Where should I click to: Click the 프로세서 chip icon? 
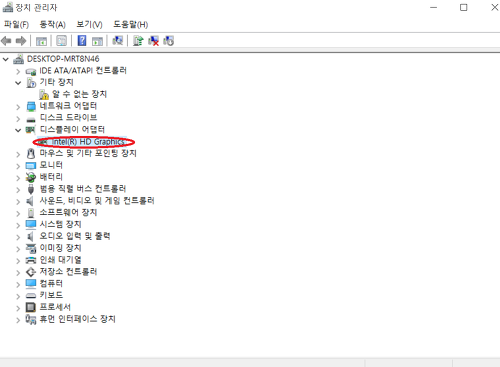(31, 307)
